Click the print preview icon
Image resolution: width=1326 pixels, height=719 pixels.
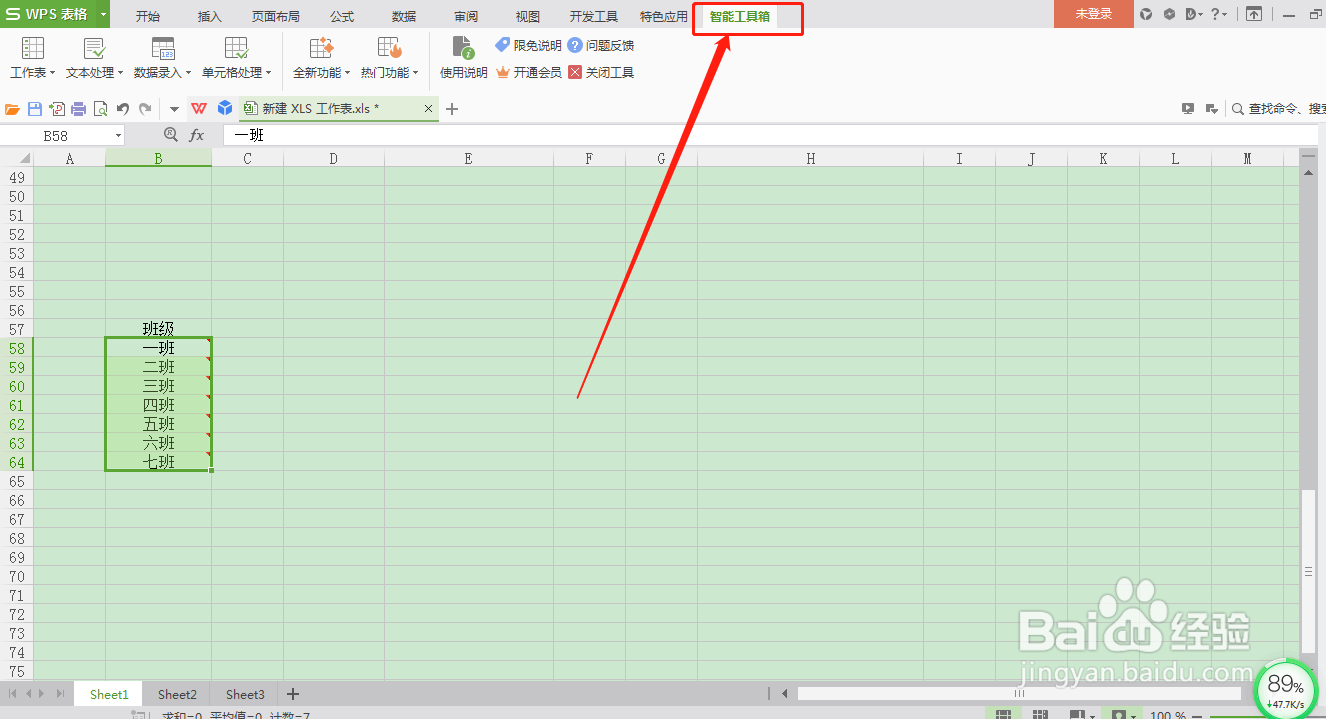100,109
